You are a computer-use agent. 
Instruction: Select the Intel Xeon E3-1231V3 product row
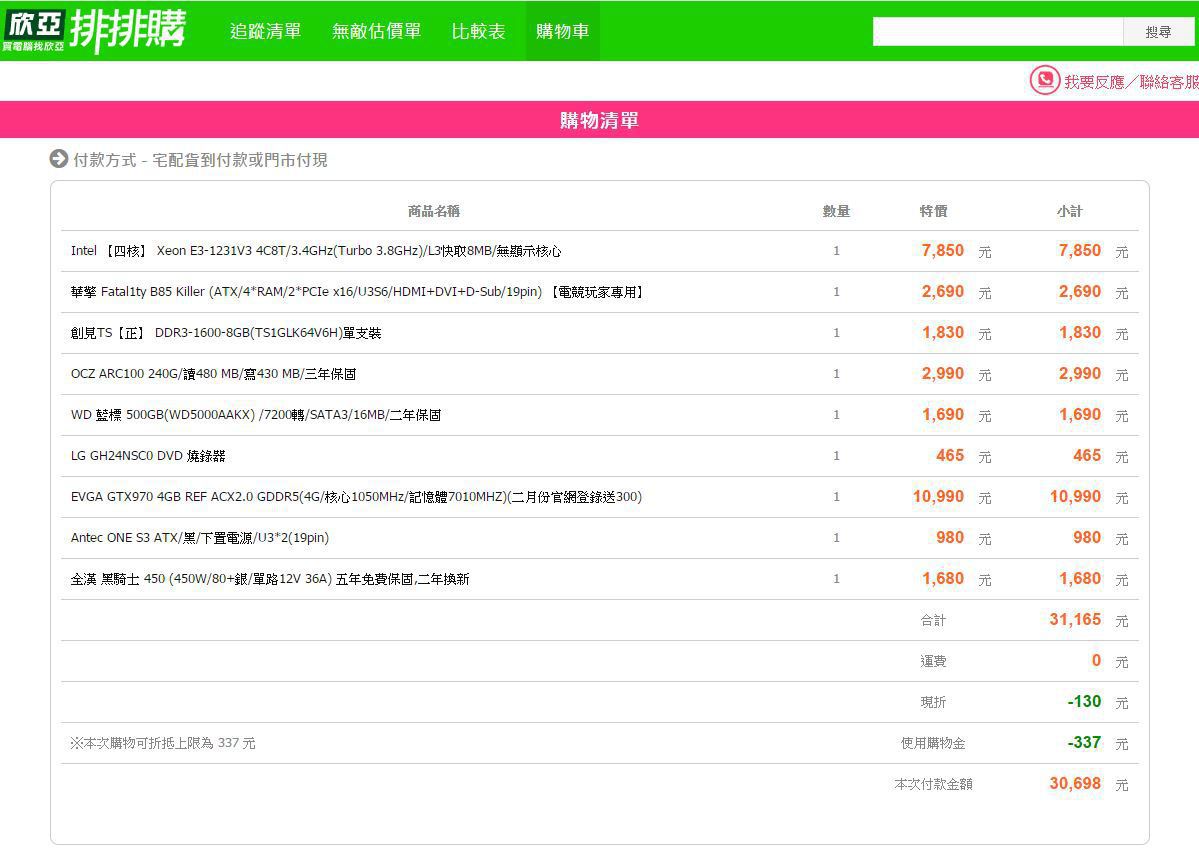click(600, 251)
